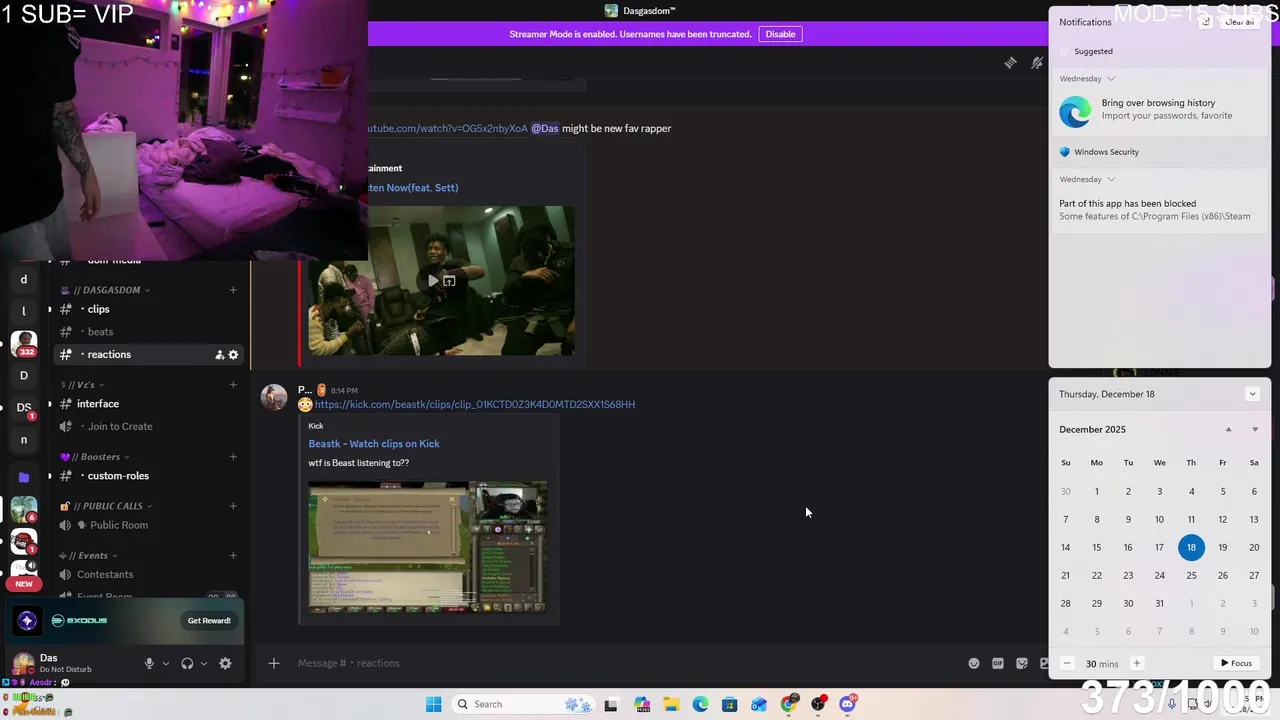Add a channel to DASGASDOM category
Viewport: 1280px width, 720px height.
(x=233, y=290)
